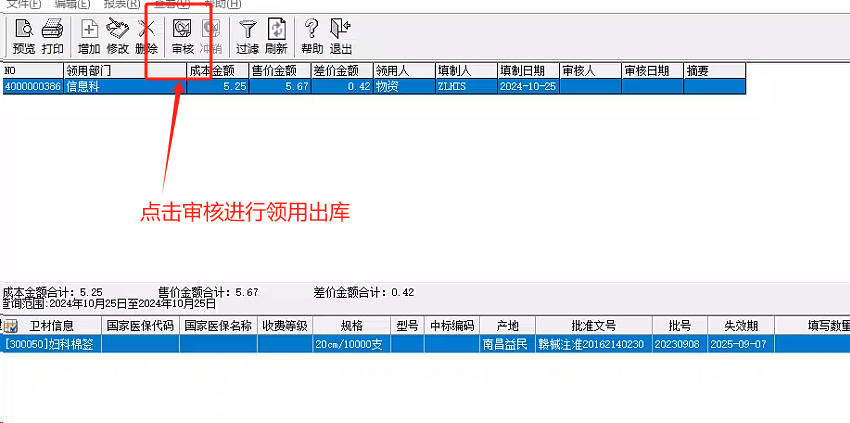
Task: Click the 产地 column header
Action: click(x=508, y=326)
